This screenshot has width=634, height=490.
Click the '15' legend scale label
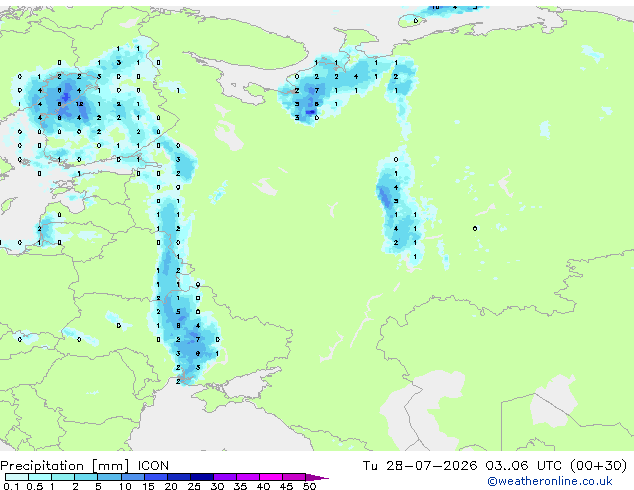148,486
